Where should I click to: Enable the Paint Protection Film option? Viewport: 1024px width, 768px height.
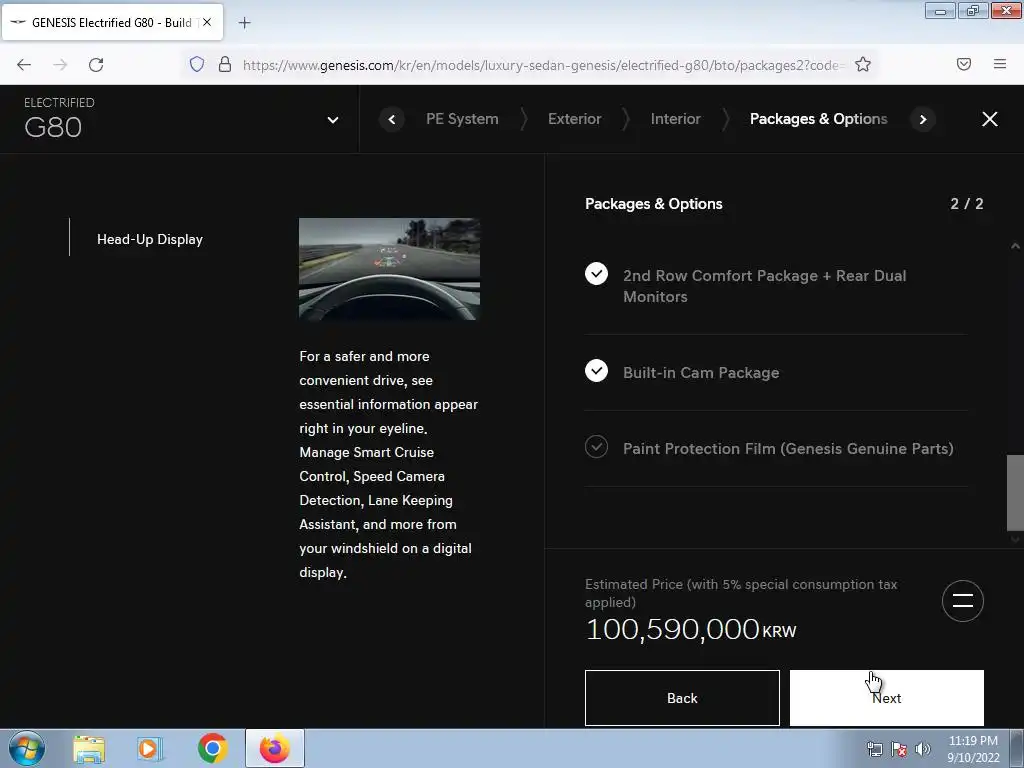(x=596, y=447)
